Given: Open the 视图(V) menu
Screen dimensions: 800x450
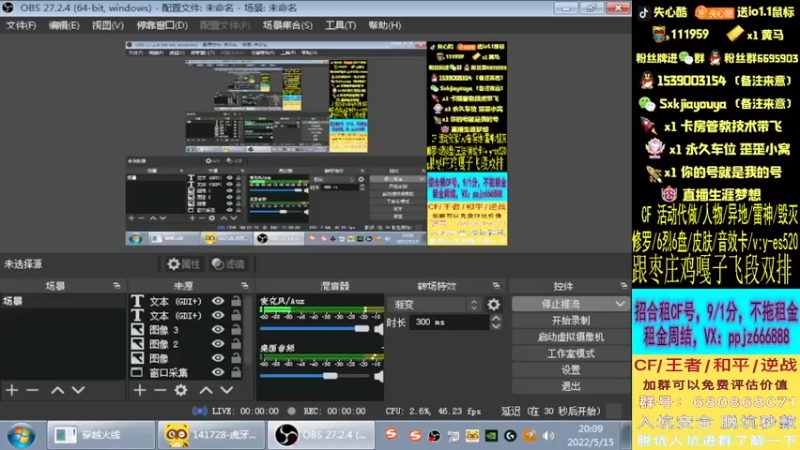Looking at the screenshot, I should (108, 25).
